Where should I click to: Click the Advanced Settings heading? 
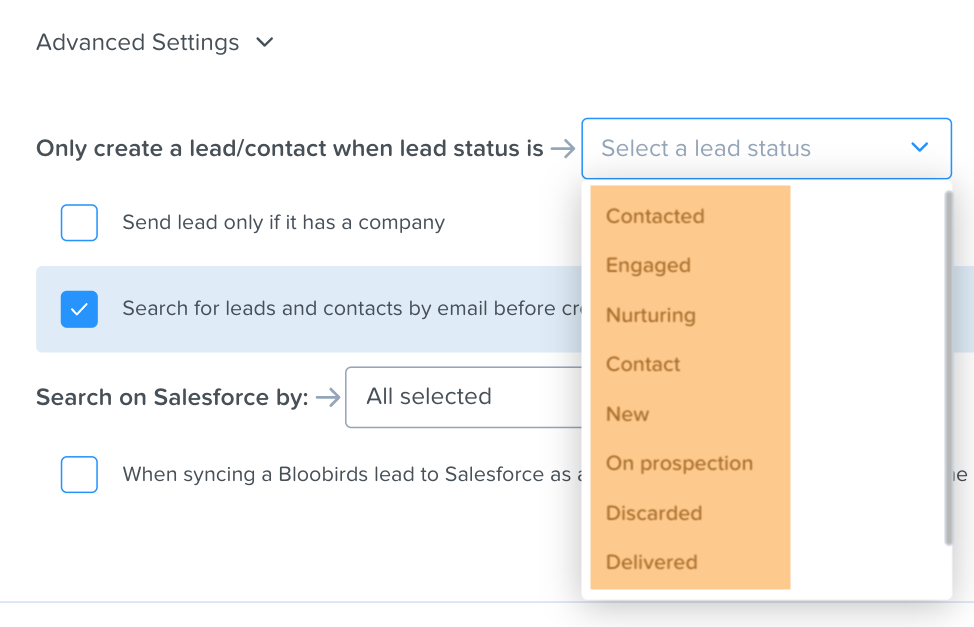[137, 42]
